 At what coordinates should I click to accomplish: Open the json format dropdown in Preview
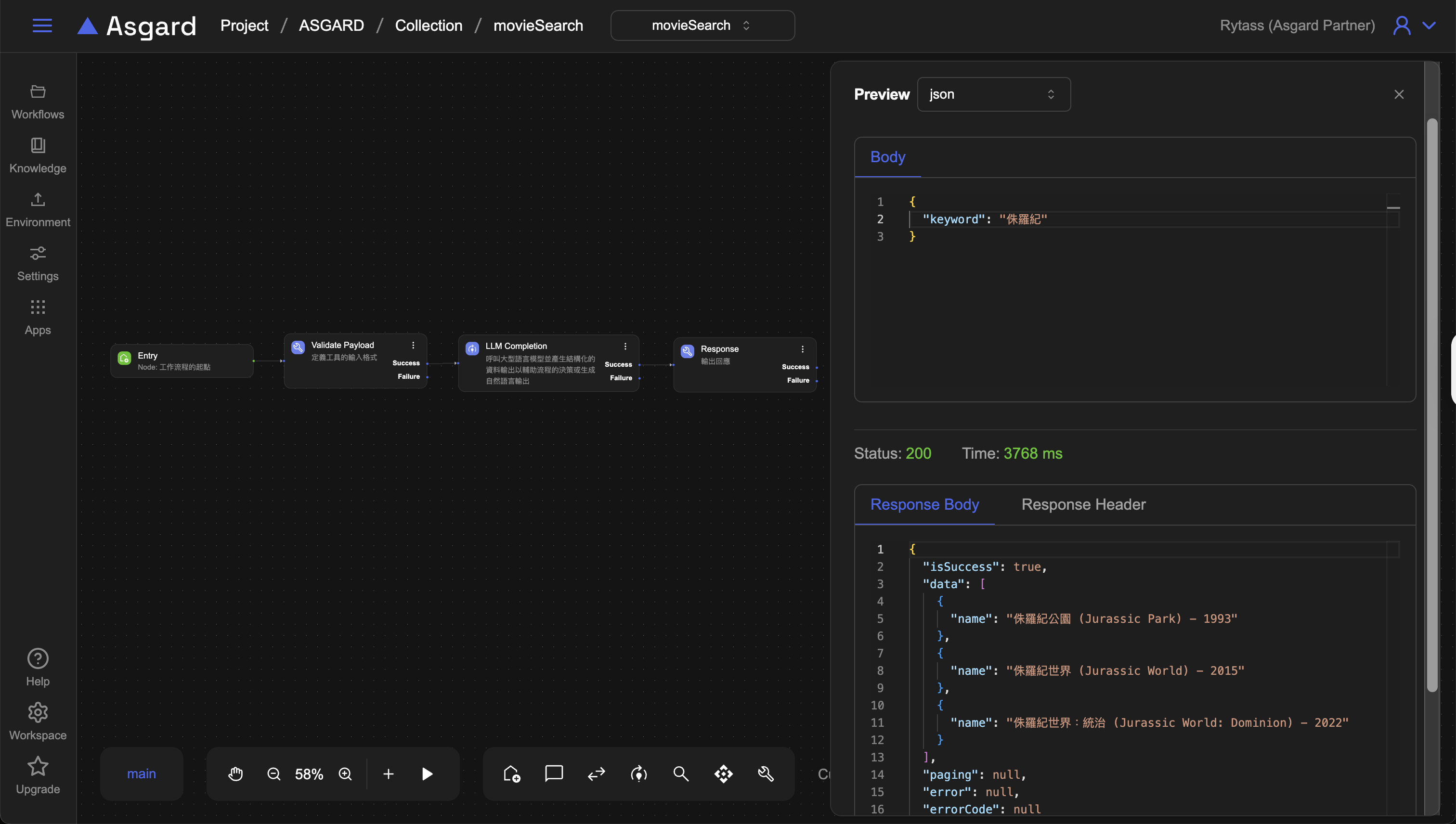(993, 94)
